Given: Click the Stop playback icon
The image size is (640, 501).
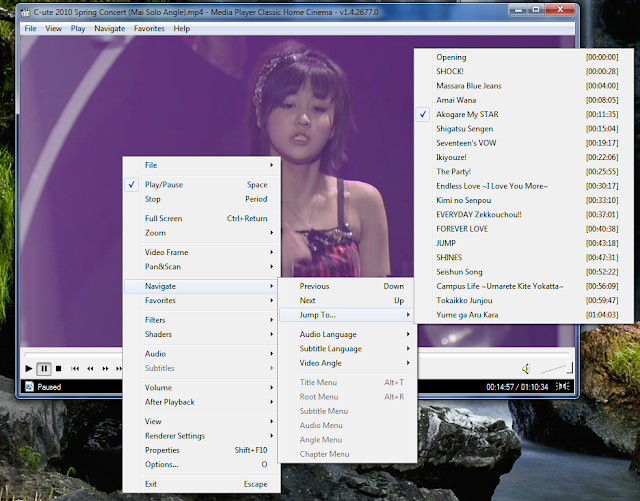Looking at the screenshot, I should (x=58, y=369).
